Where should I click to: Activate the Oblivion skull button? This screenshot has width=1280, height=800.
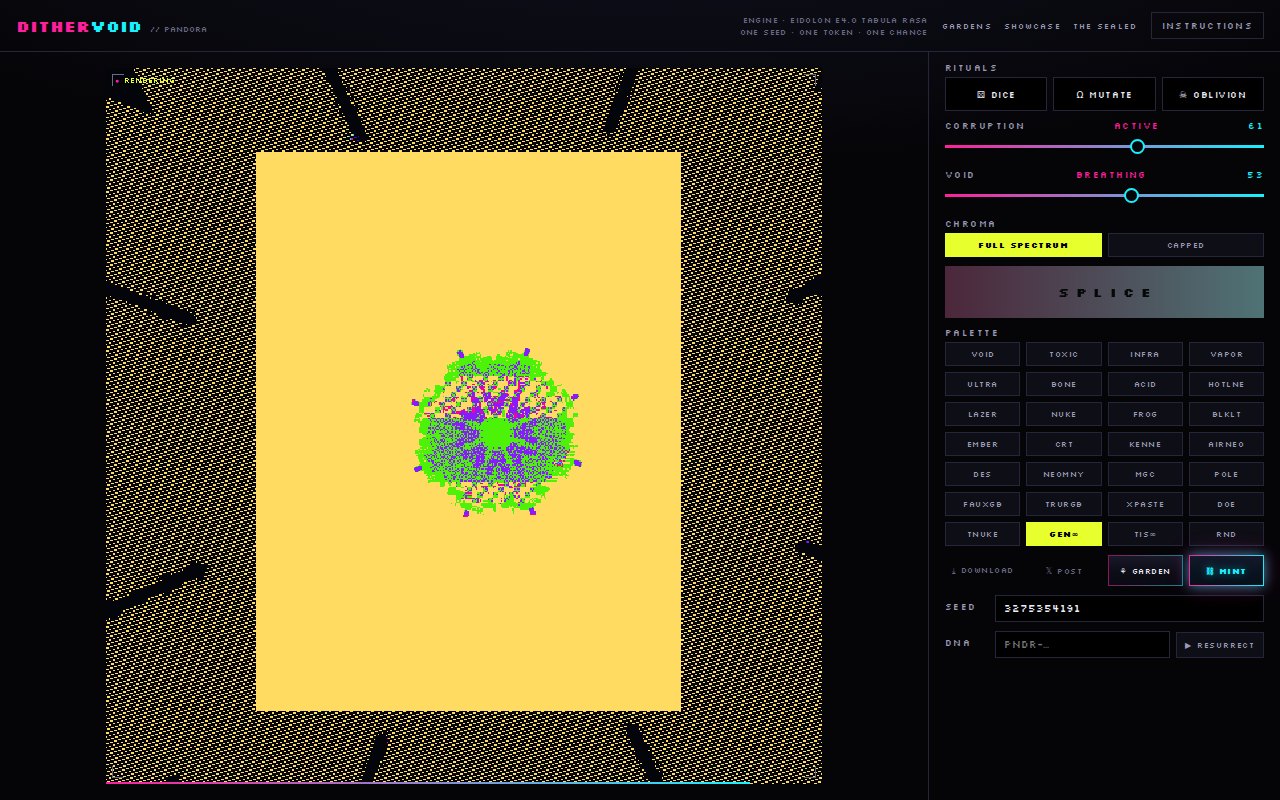click(x=1213, y=94)
